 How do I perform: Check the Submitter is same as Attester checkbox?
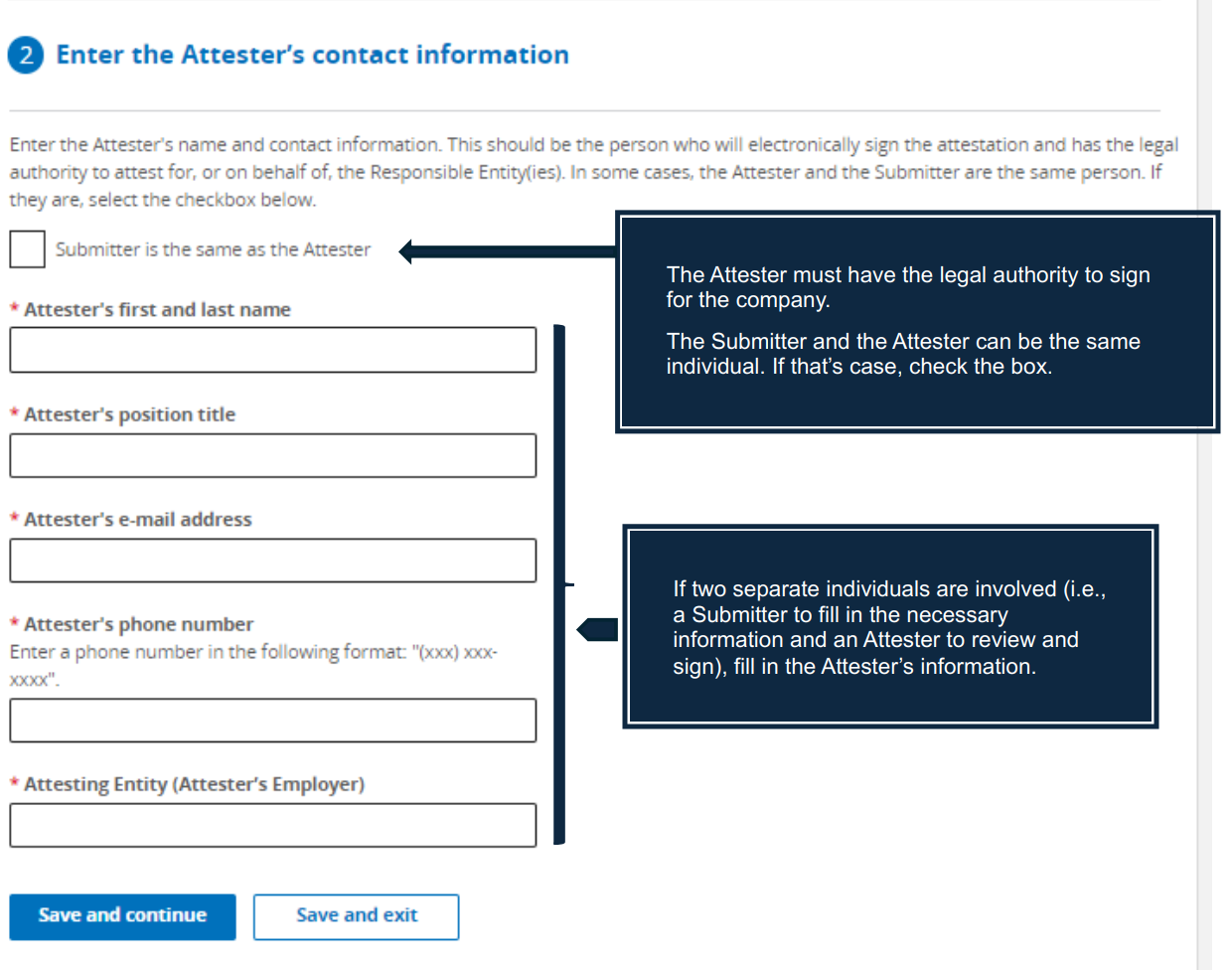(27, 248)
